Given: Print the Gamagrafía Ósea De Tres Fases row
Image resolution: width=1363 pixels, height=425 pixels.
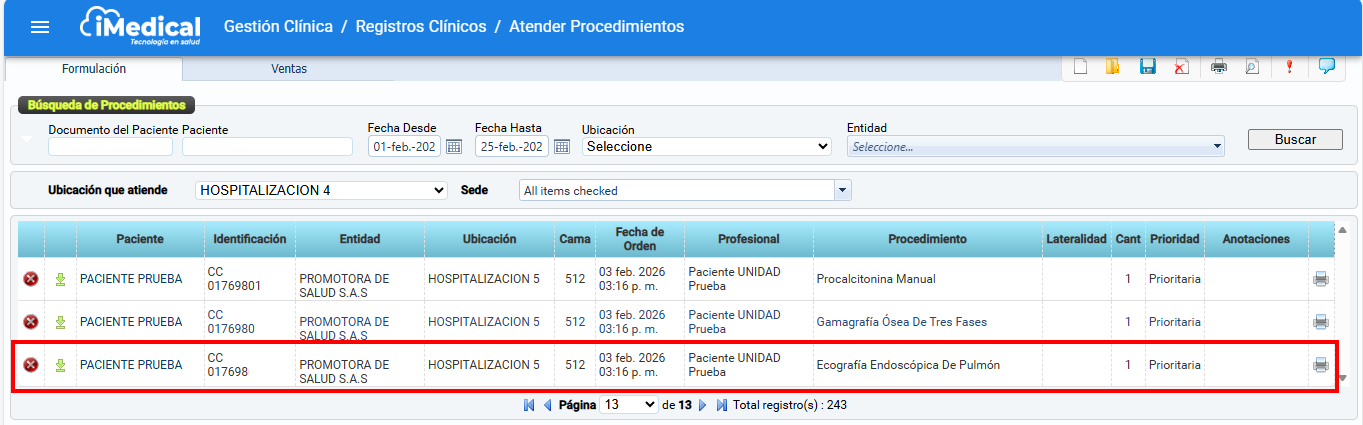Looking at the screenshot, I should 1321,322.
